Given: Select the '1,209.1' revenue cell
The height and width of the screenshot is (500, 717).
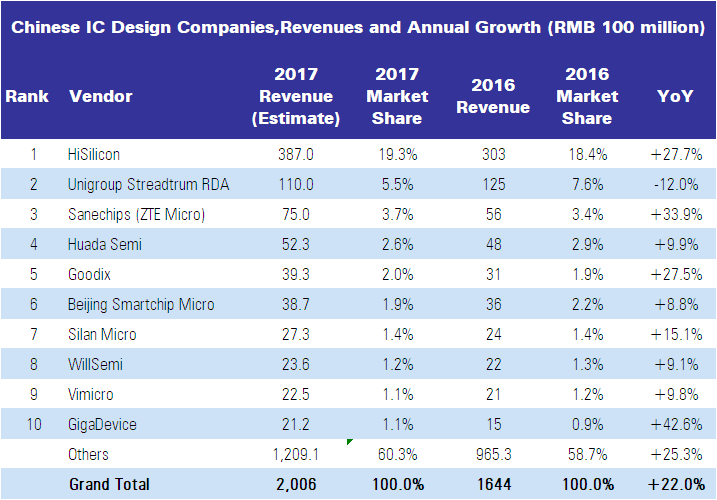Looking at the screenshot, I should pyautogui.click(x=296, y=454).
